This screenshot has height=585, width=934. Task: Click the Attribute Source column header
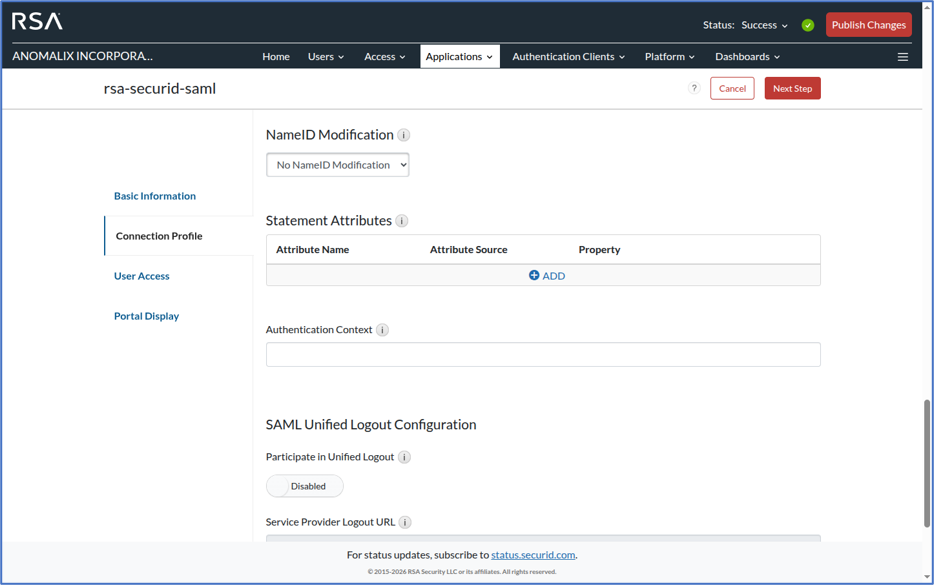coord(469,250)
